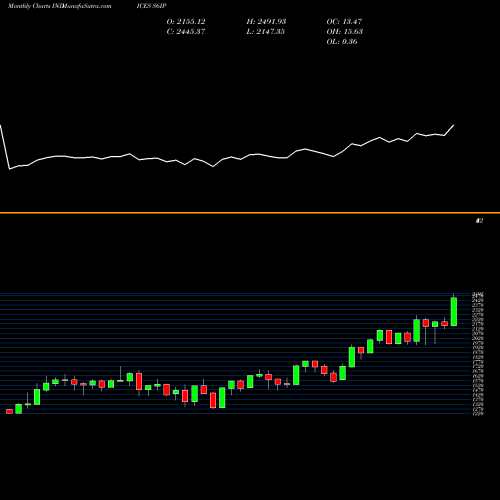Click the OC: 13.47 percentage value
The image size is (500, 500).
click(344, 22)
